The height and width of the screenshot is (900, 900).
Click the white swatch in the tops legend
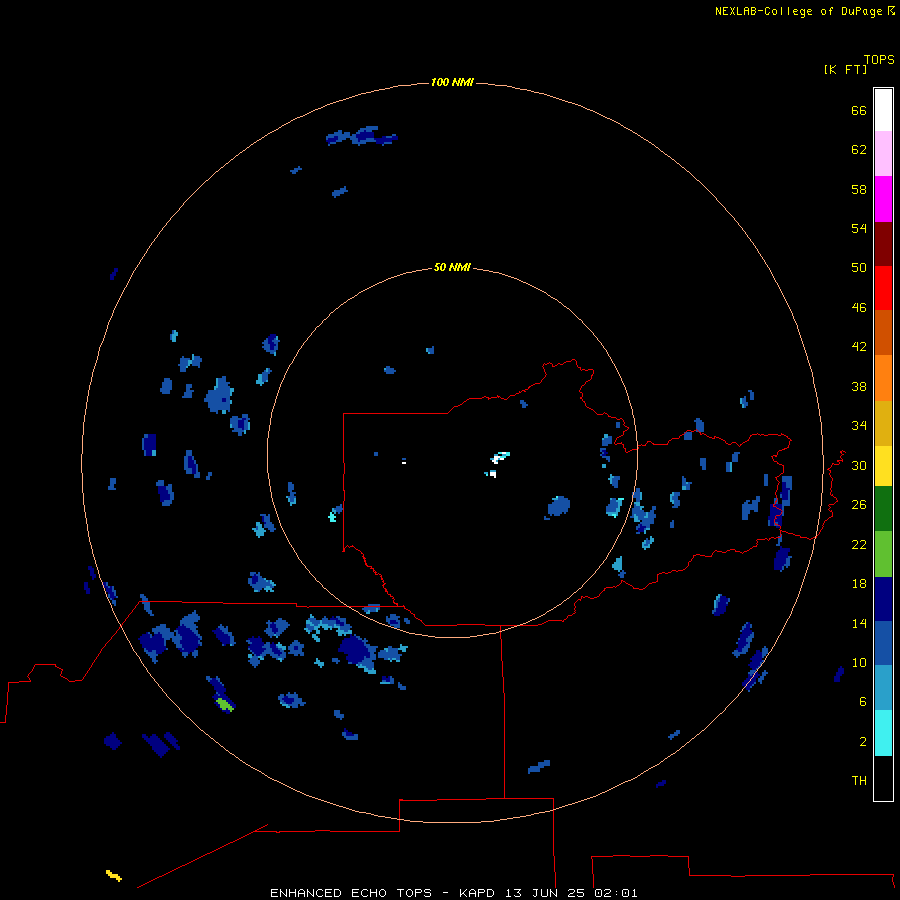[x=883, y=110]
